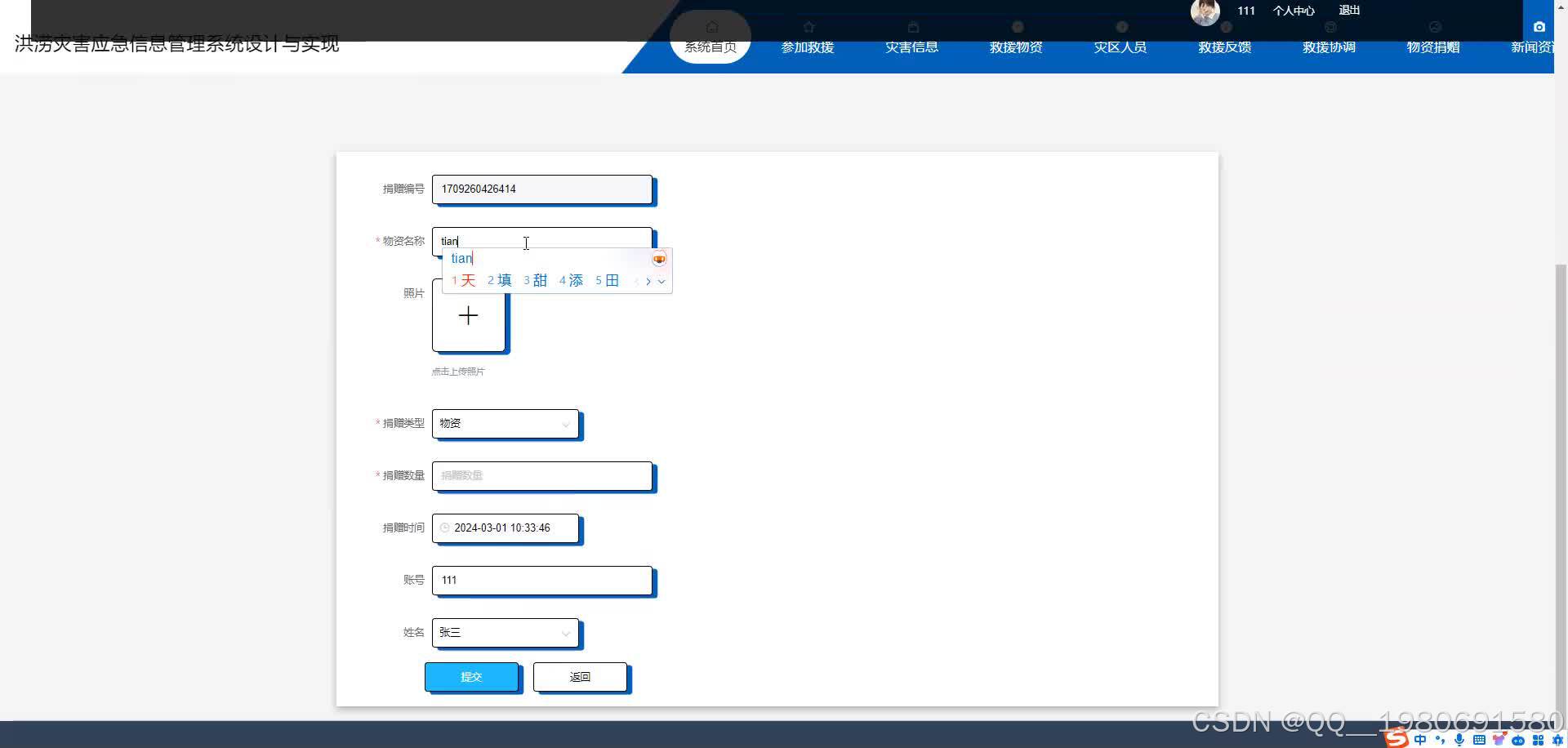Open the 灾害信息 menu item

(x=912, y=47)
